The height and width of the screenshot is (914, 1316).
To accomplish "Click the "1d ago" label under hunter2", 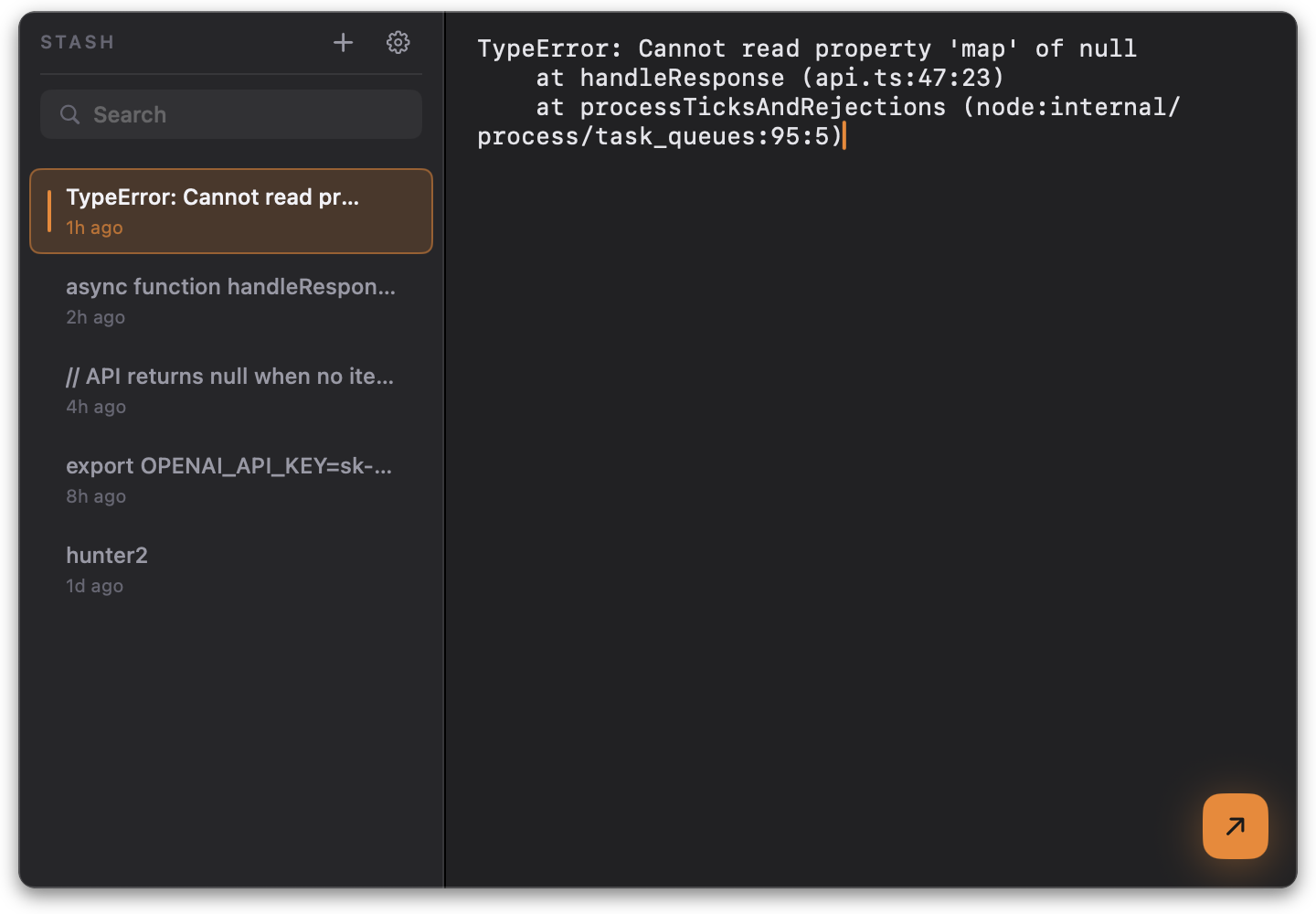I will pos(94,586).
